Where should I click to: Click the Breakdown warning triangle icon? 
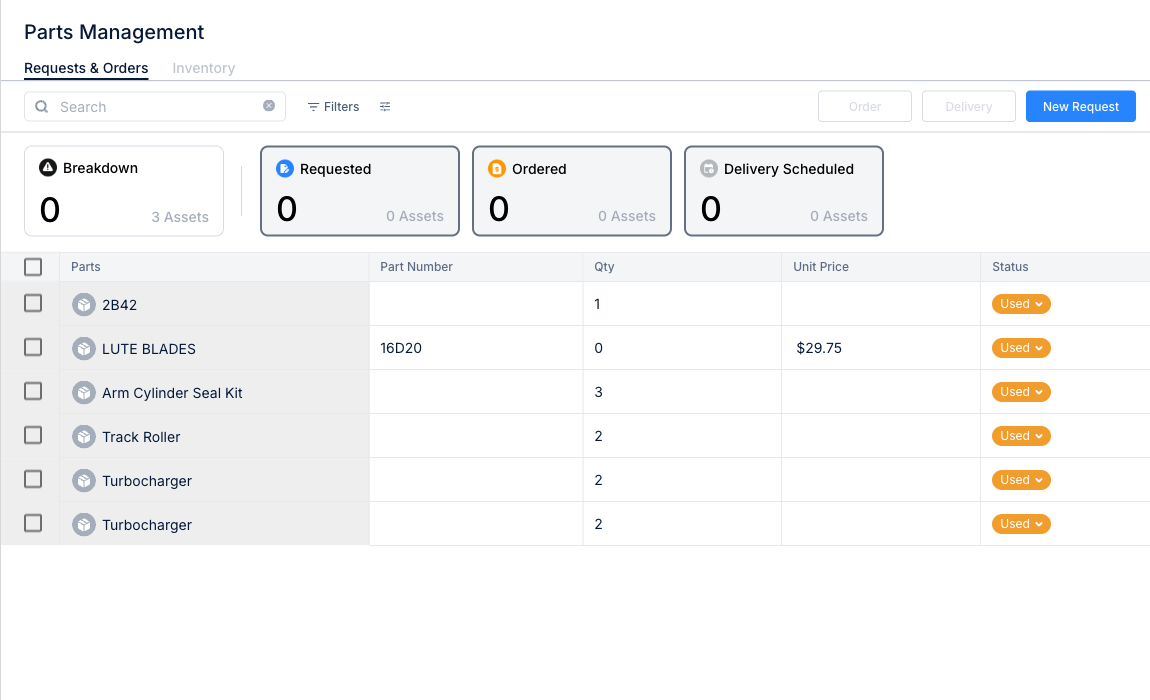(48, 167)
